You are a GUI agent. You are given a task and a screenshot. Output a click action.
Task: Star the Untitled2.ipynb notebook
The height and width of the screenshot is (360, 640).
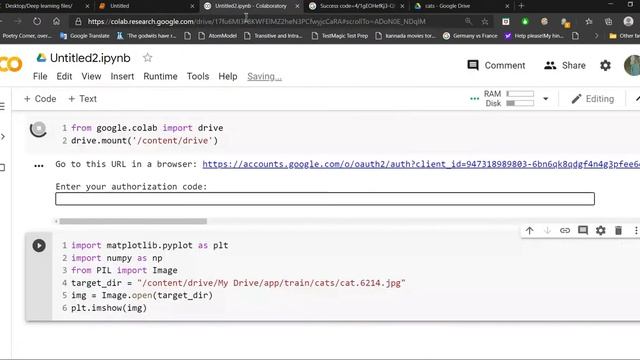tap(147, 58)
